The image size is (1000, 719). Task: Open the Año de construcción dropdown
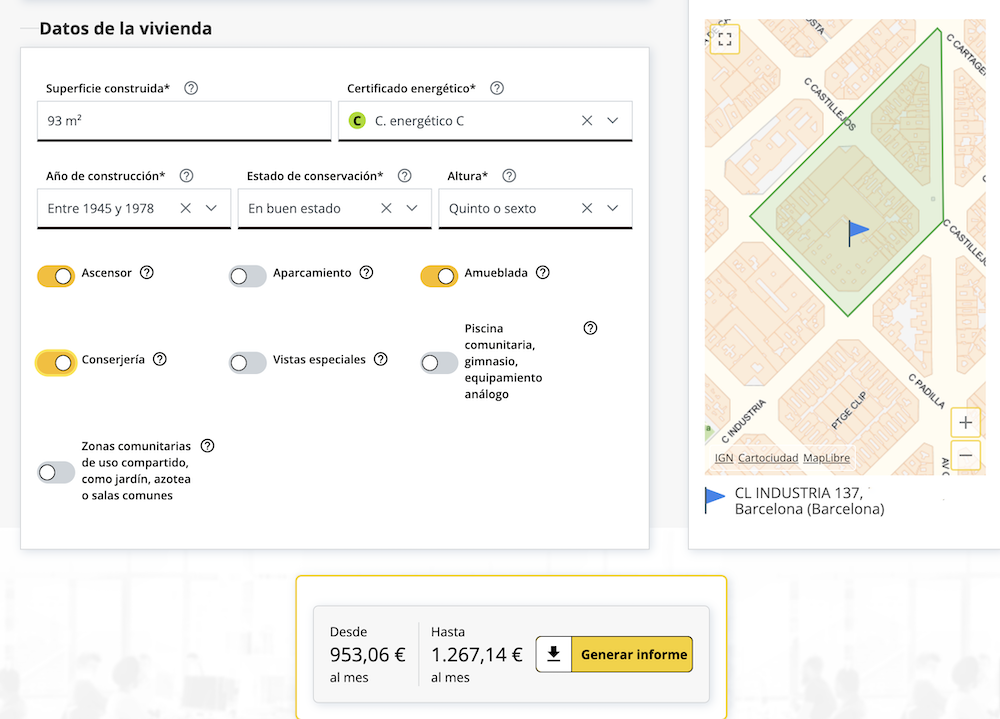tap(211, 209)
